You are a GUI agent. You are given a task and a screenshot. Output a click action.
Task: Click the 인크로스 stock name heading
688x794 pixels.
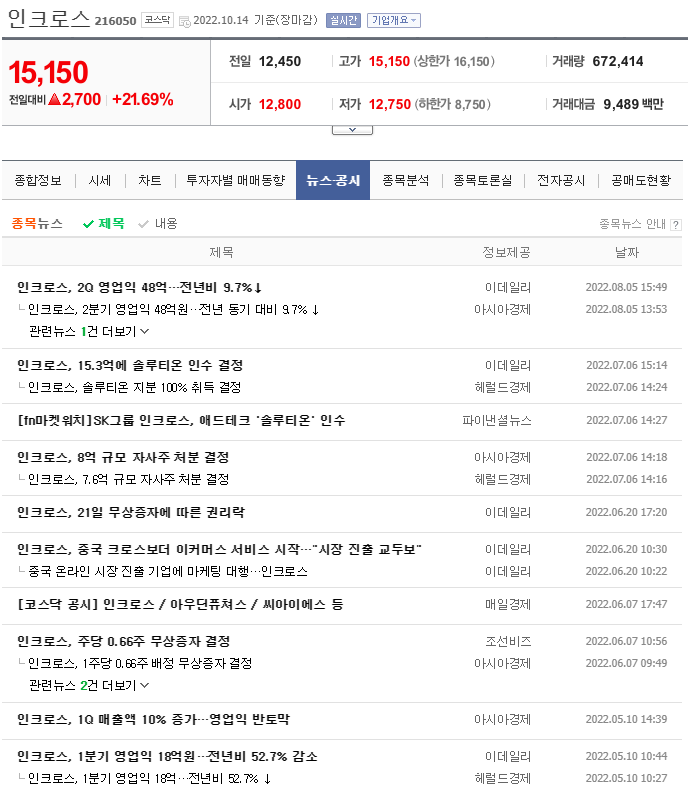click(x=49, y=18)
